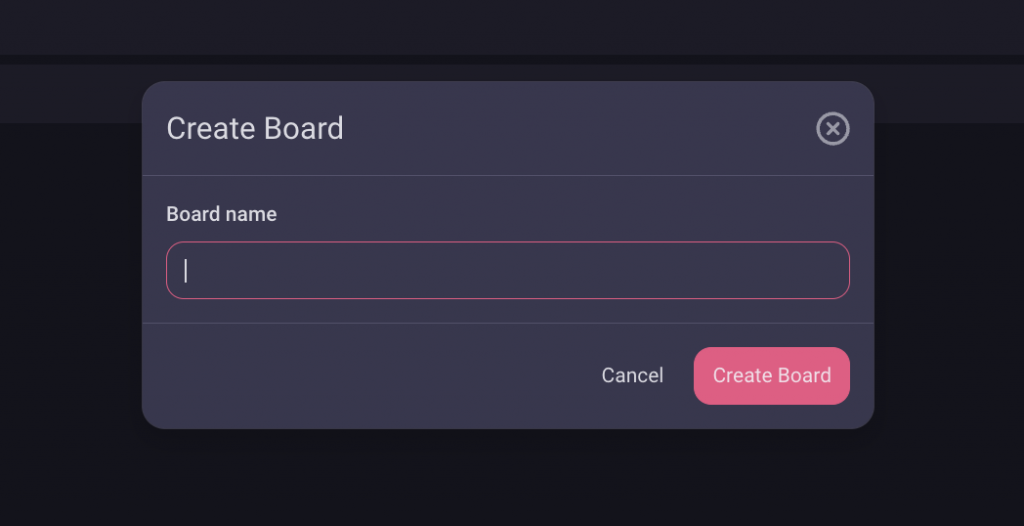Click the Create Board dialog title

255,128
